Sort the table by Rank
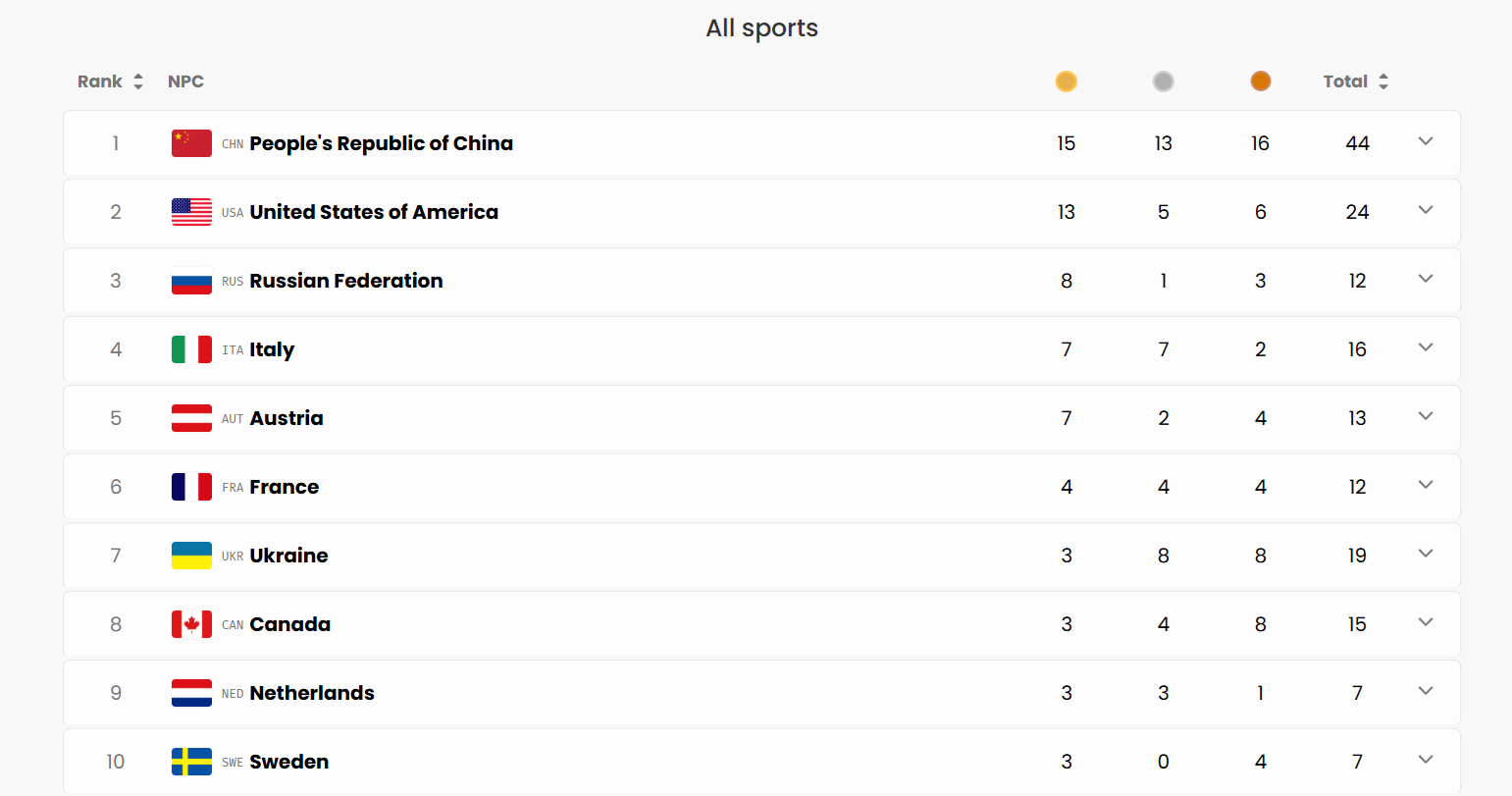The height and width of the screenshot is (796, 1512). tap(111, 81)
